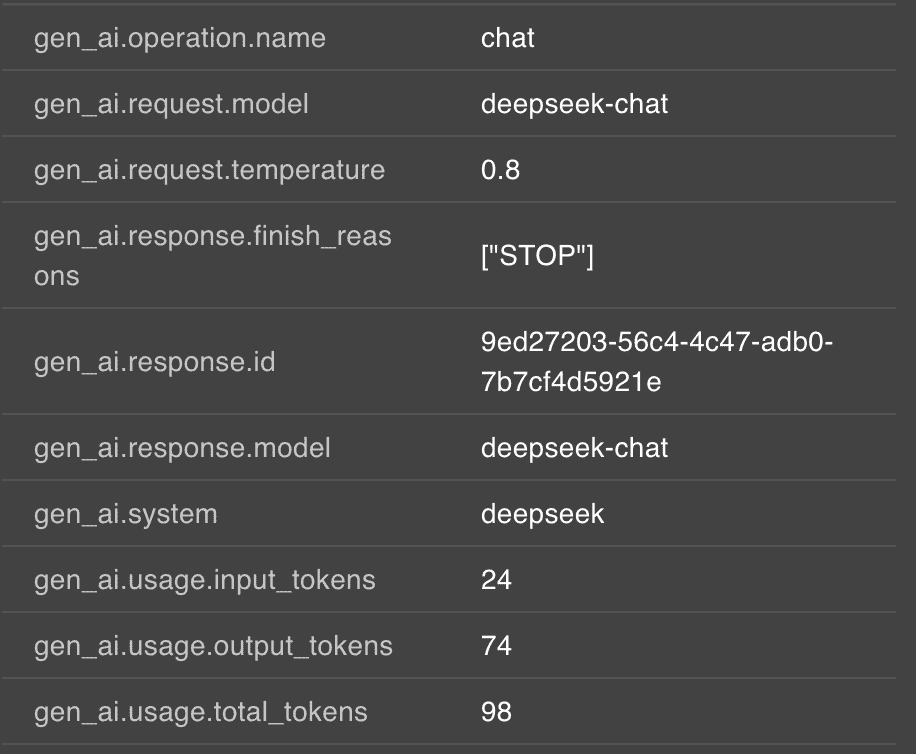This screenshot has width=916, height=754.
Task: Select the response model value deepseek-chat
Action: coord(574,448)
